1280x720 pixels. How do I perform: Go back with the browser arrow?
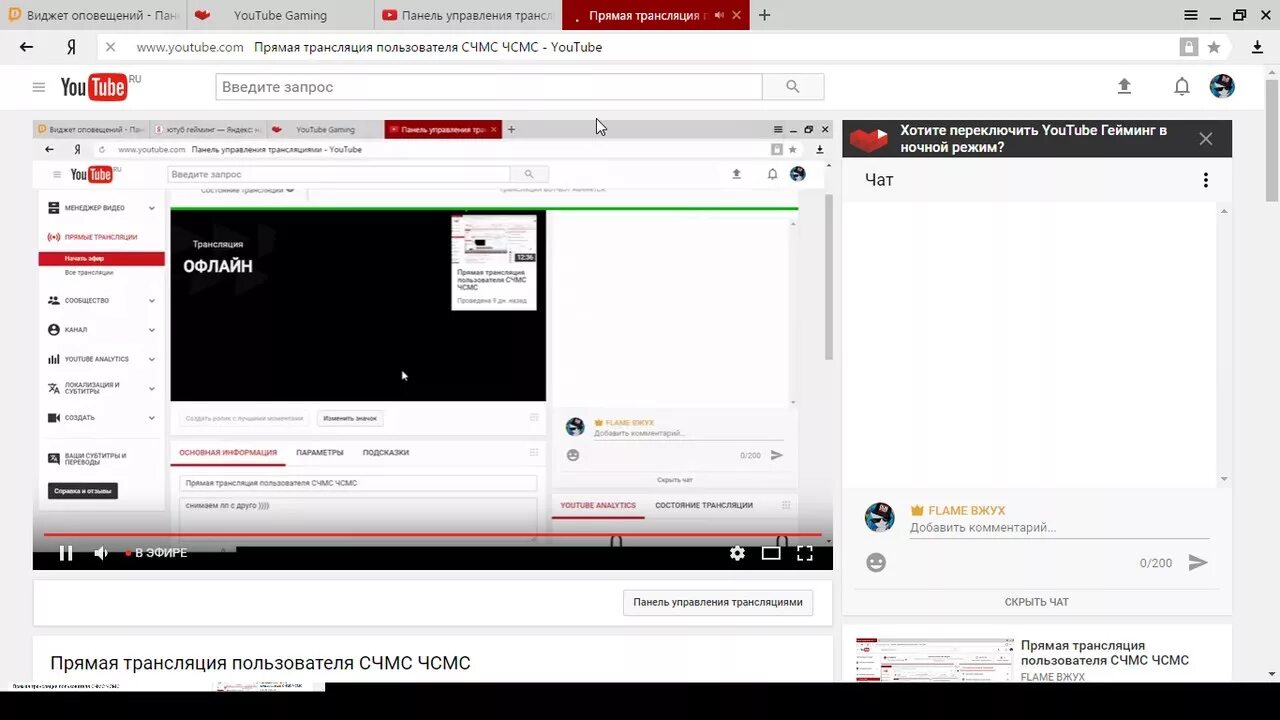(x=27, y=47)
